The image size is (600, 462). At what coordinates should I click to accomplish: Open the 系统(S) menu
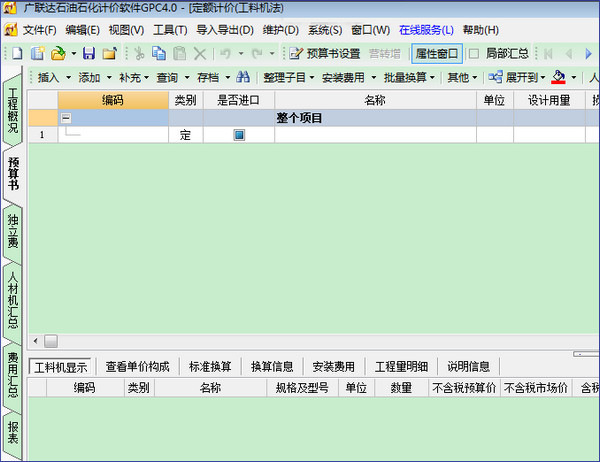(325, 30)
